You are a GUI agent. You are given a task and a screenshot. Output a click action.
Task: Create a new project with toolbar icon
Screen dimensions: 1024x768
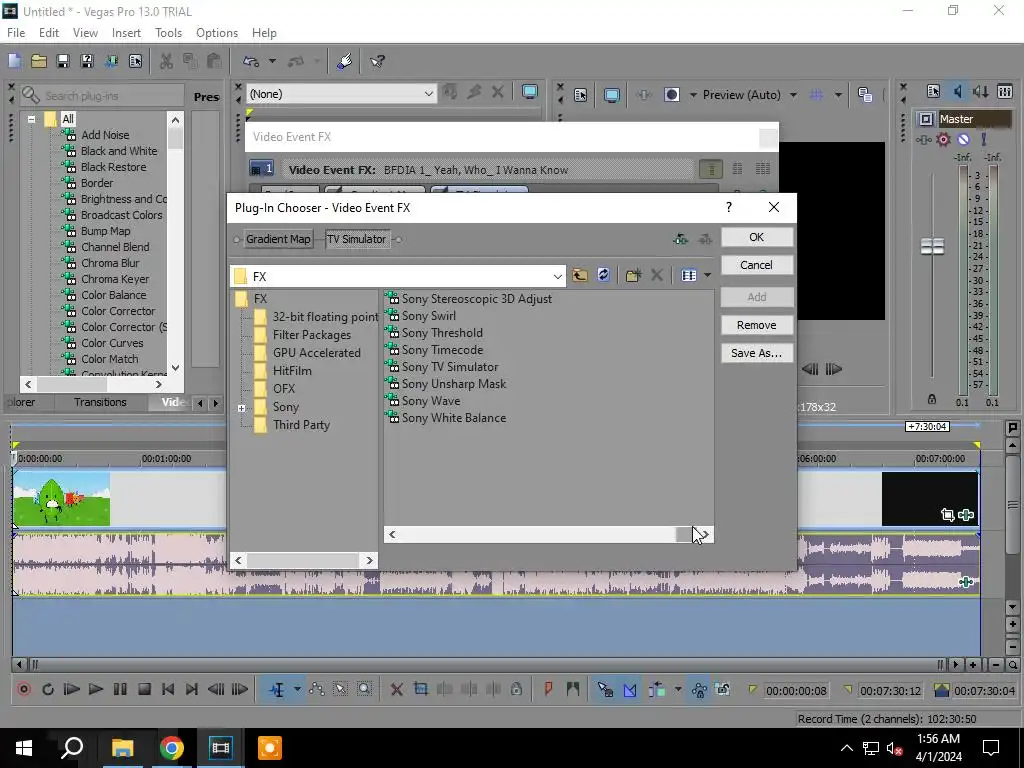[14, 61]
